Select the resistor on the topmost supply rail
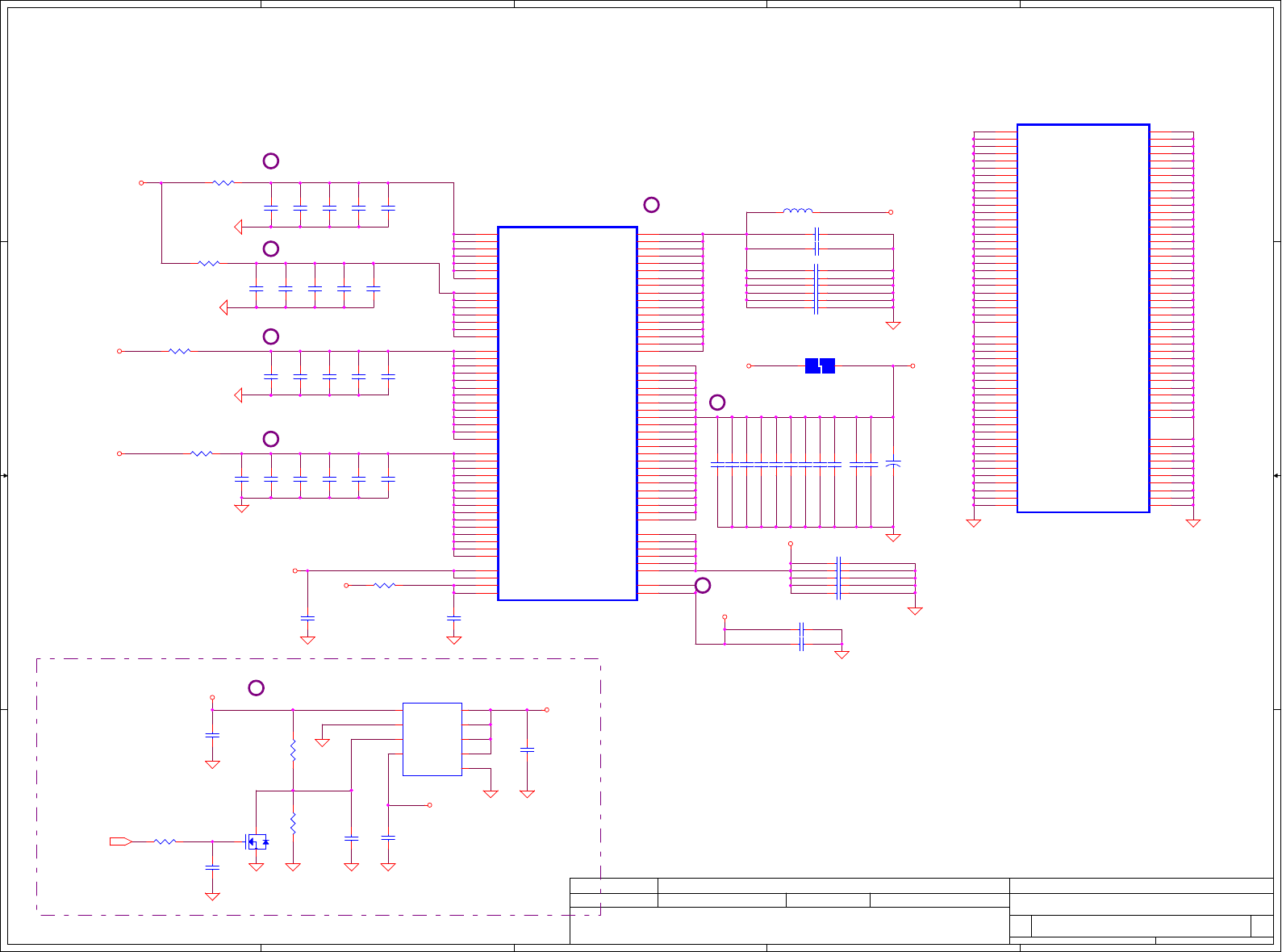This screenshot has width=1282, height=952. [223, 183]
